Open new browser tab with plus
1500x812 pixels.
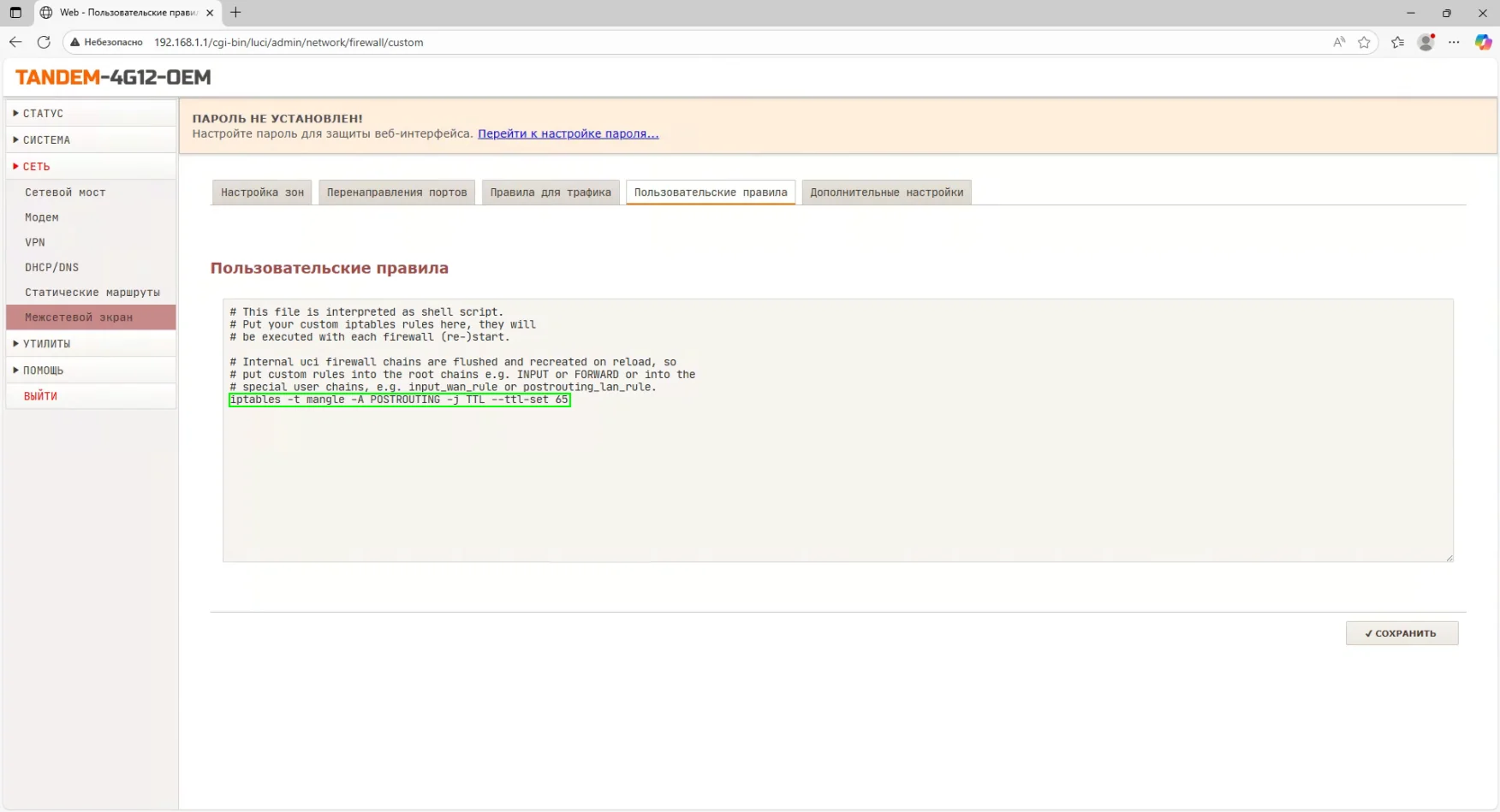coord(235,13)
